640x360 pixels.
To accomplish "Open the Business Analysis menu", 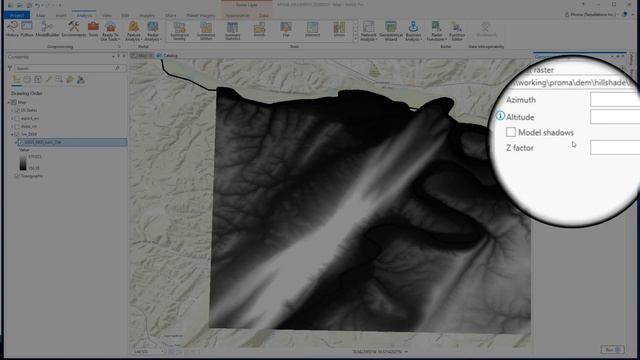I will coord(413,31).
